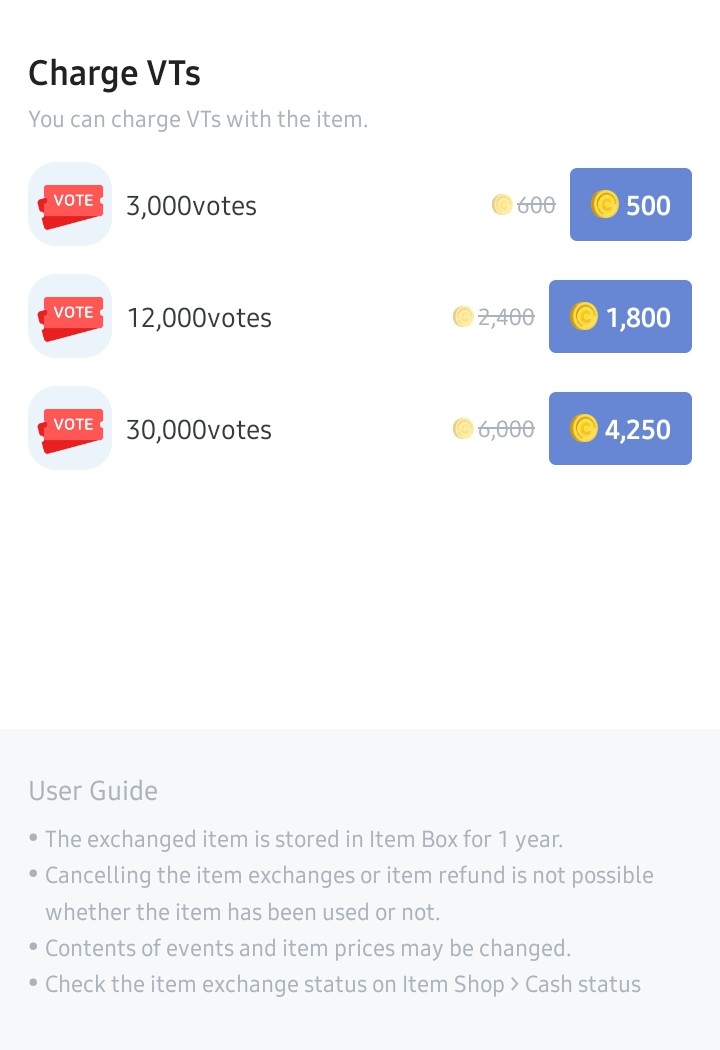The height and width of the screenshot is (1050, 720).
Task: Click the gold coin in the 4,250 button
Action: pos(584,429)
